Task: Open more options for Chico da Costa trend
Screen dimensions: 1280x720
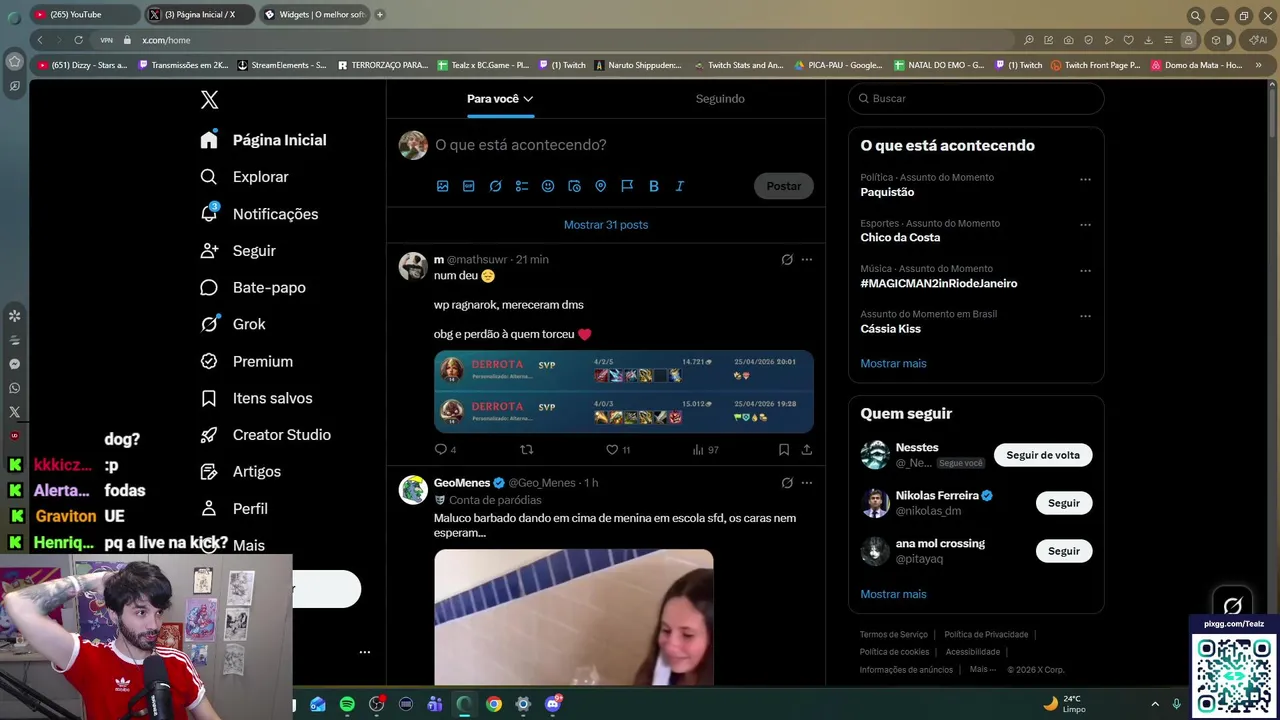Action: click(1085, 225)
